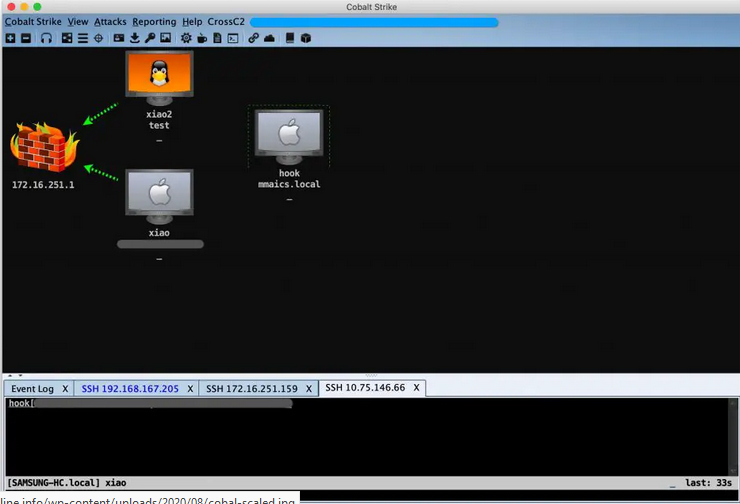
Task: Open the CrossC2 menu
Action: [226, 22]
